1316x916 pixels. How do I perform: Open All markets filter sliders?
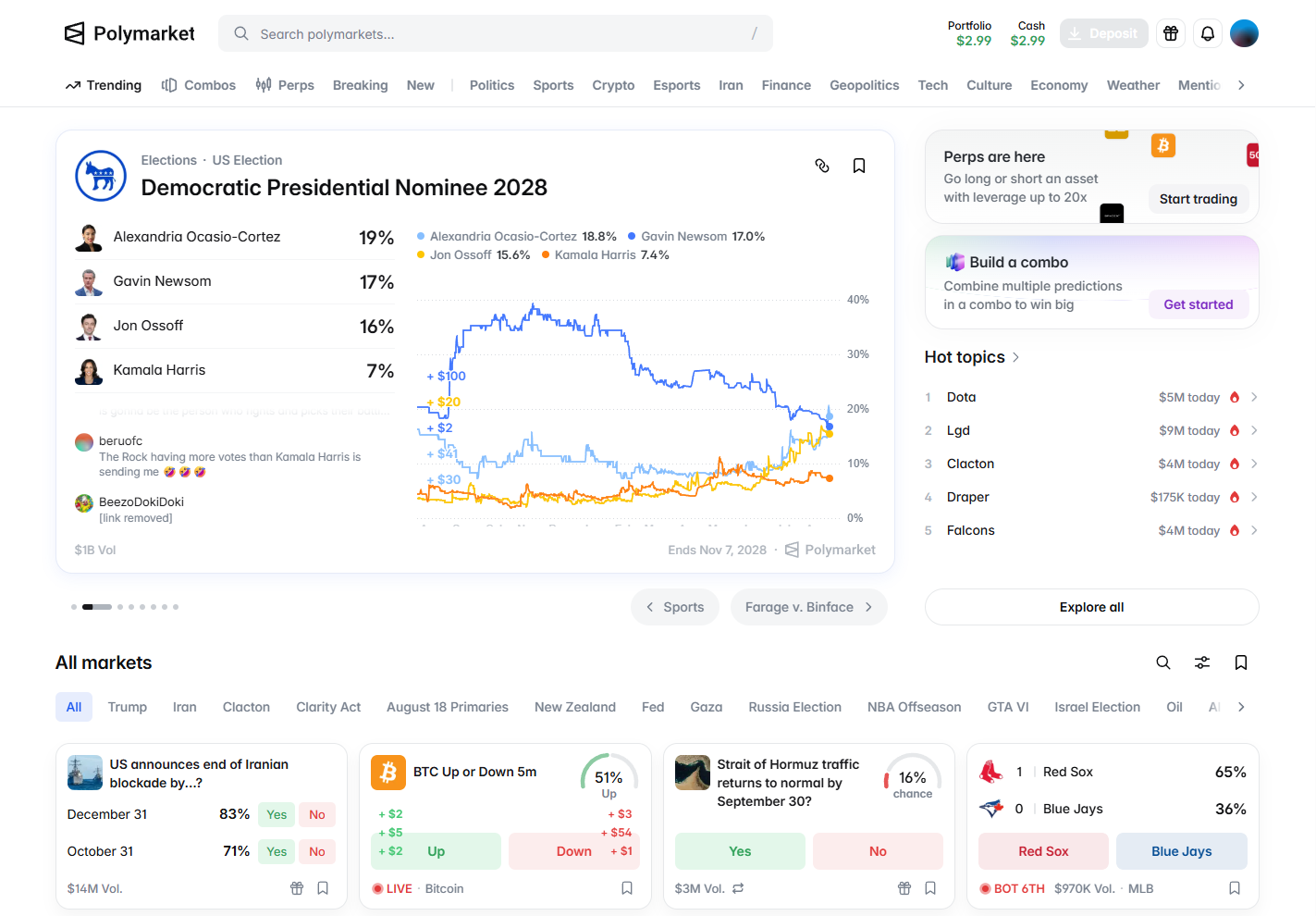pyautogui.click(x=1202, y=662)
